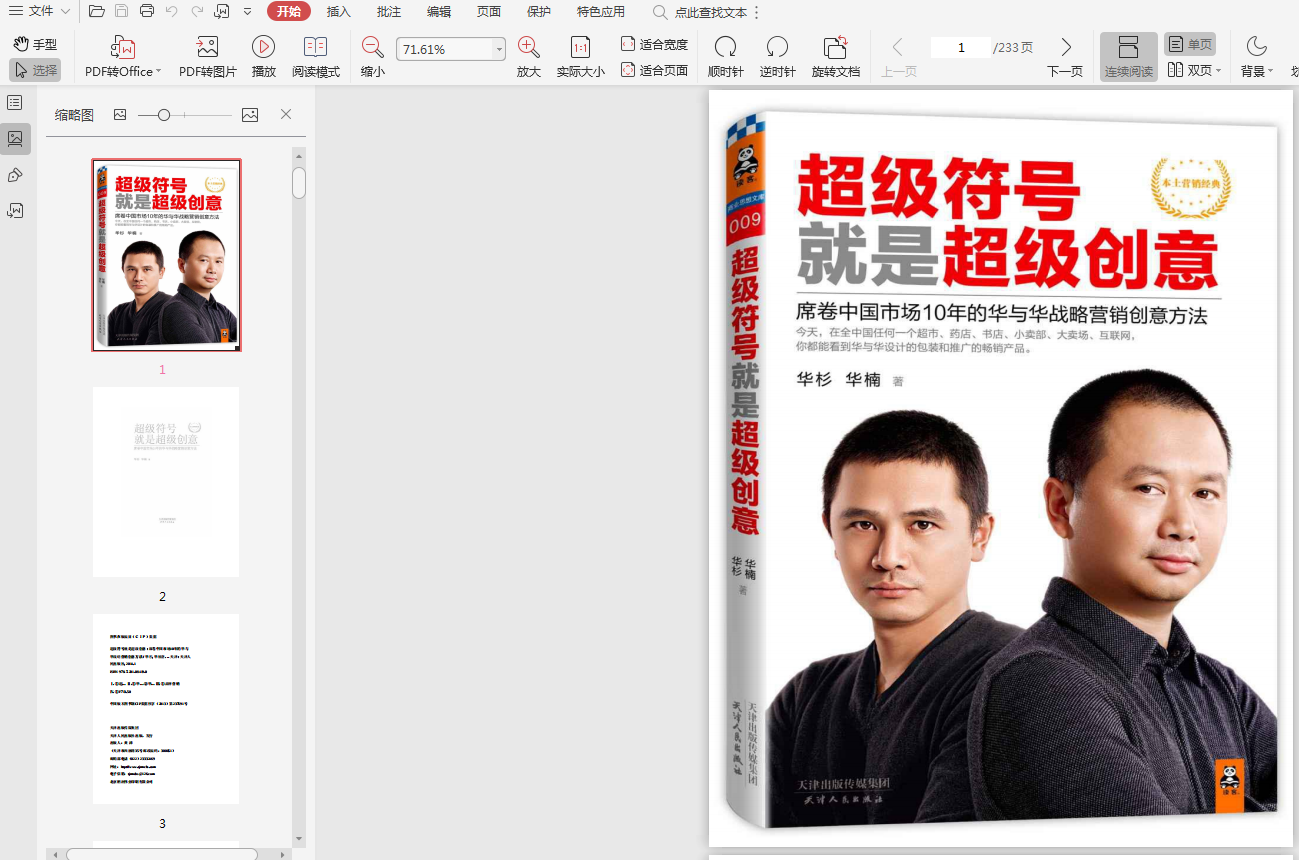Switch to the 特色应用 tab
This screenshot has width=1299, height=860.
[601, 12]
